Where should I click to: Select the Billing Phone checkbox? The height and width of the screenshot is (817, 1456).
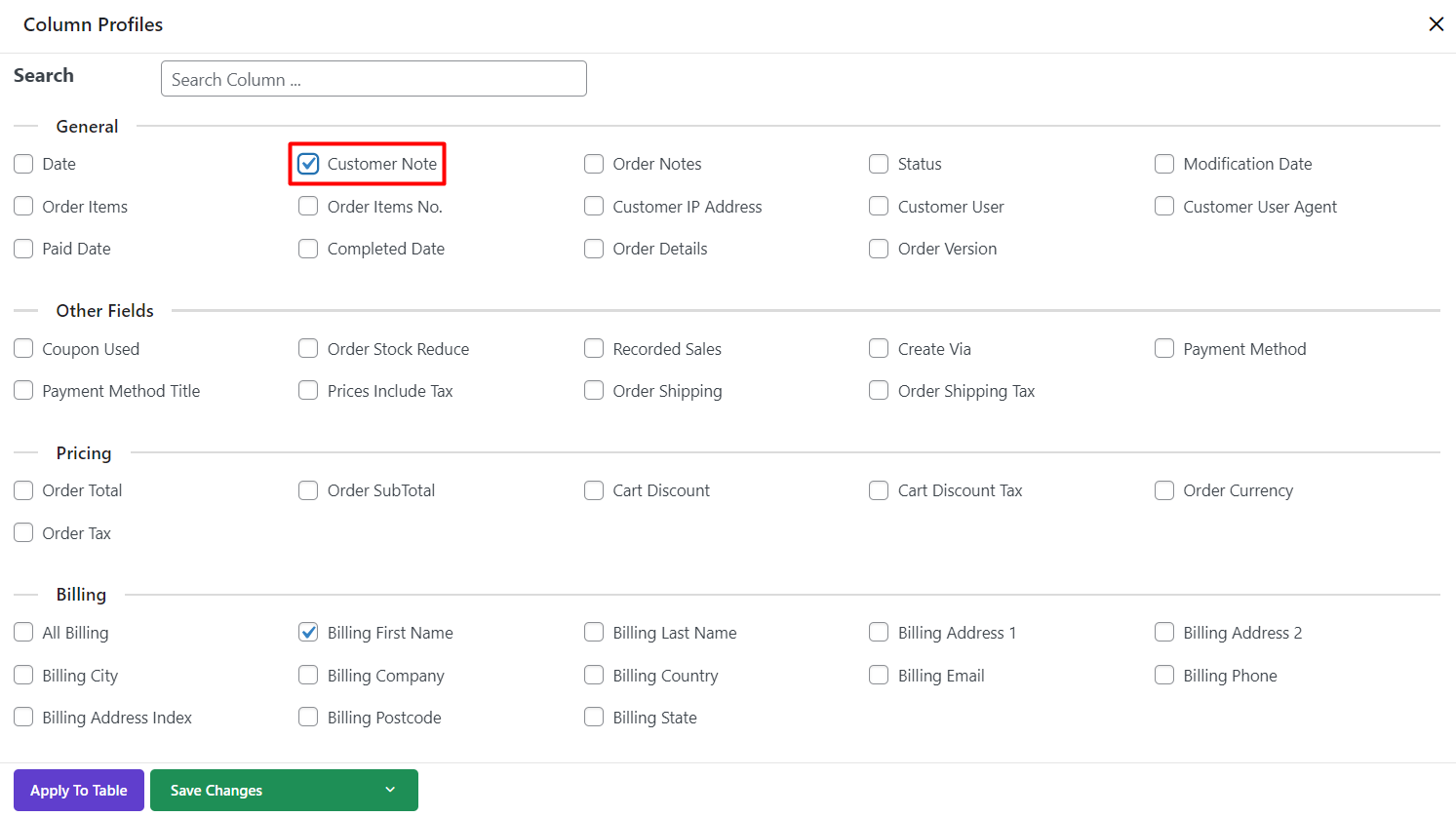[1164, 676]
